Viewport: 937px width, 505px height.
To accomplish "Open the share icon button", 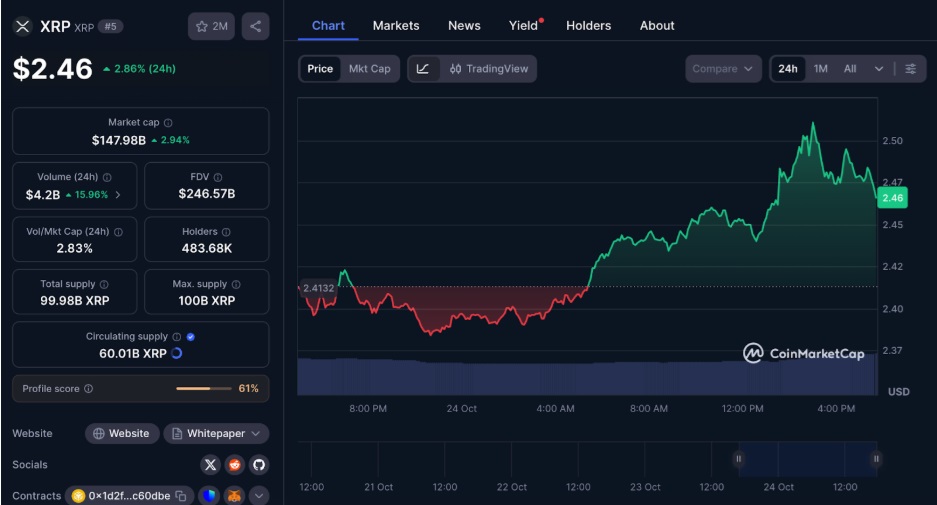I will (x=255, y=26).
